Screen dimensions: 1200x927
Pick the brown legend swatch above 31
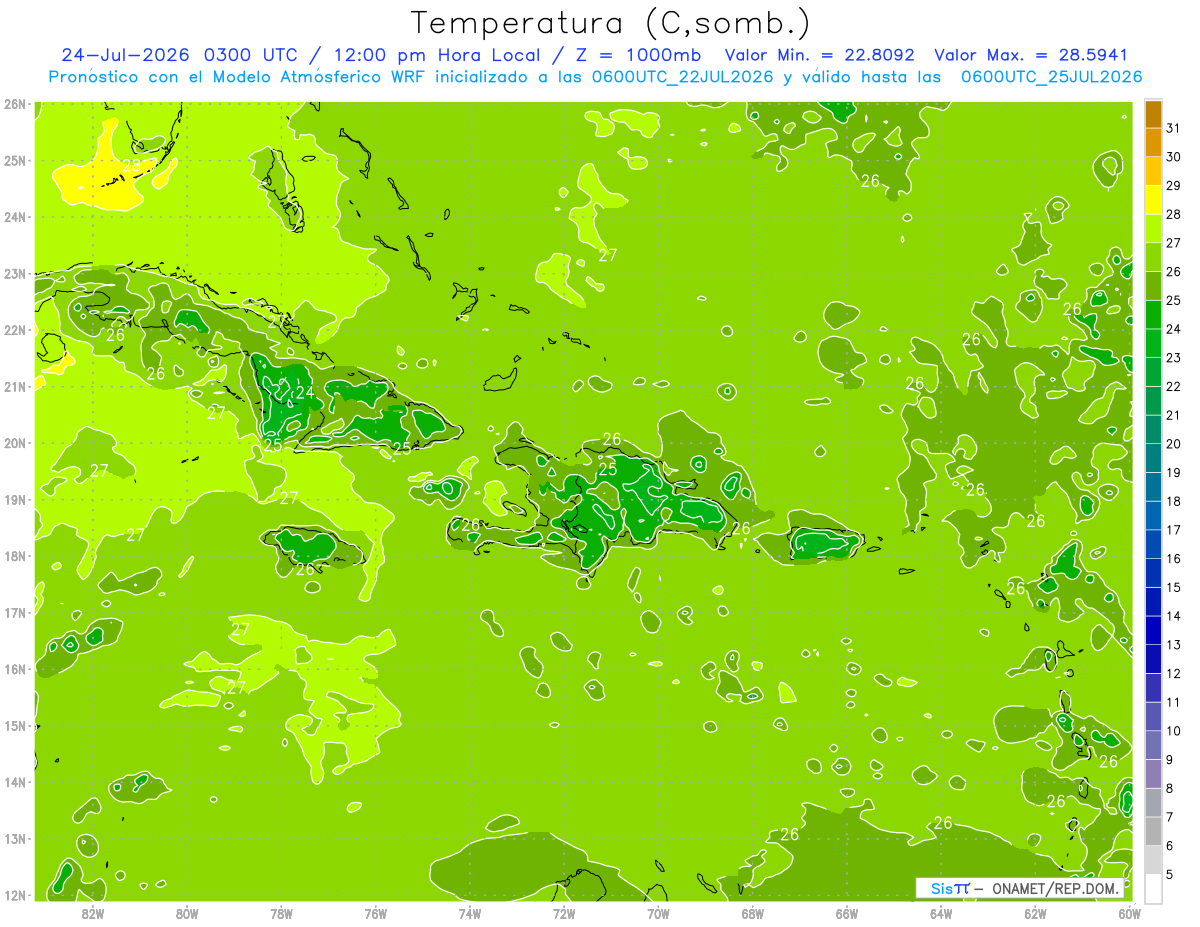1153,114
